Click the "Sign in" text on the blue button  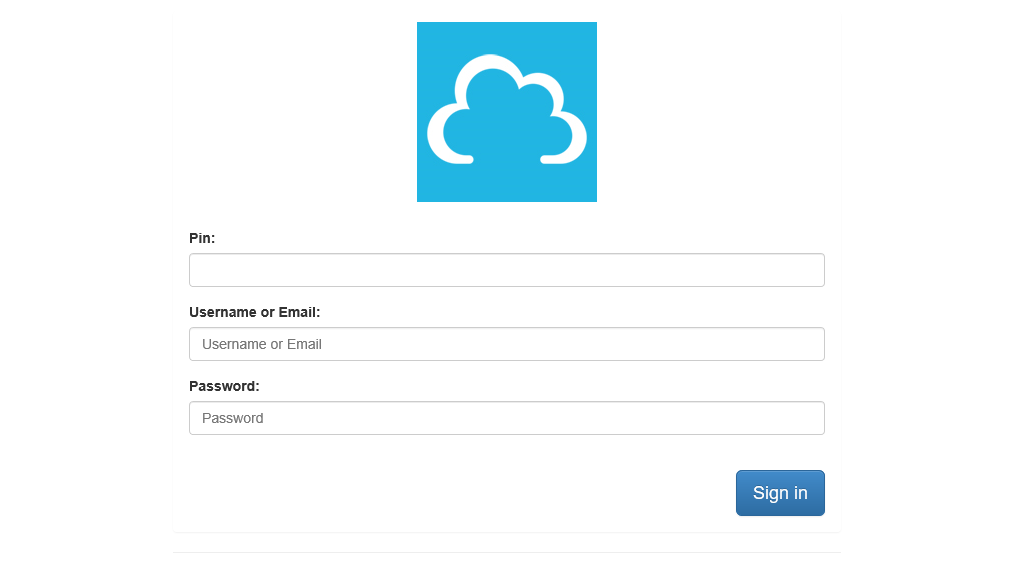click(x=780, y=493)
